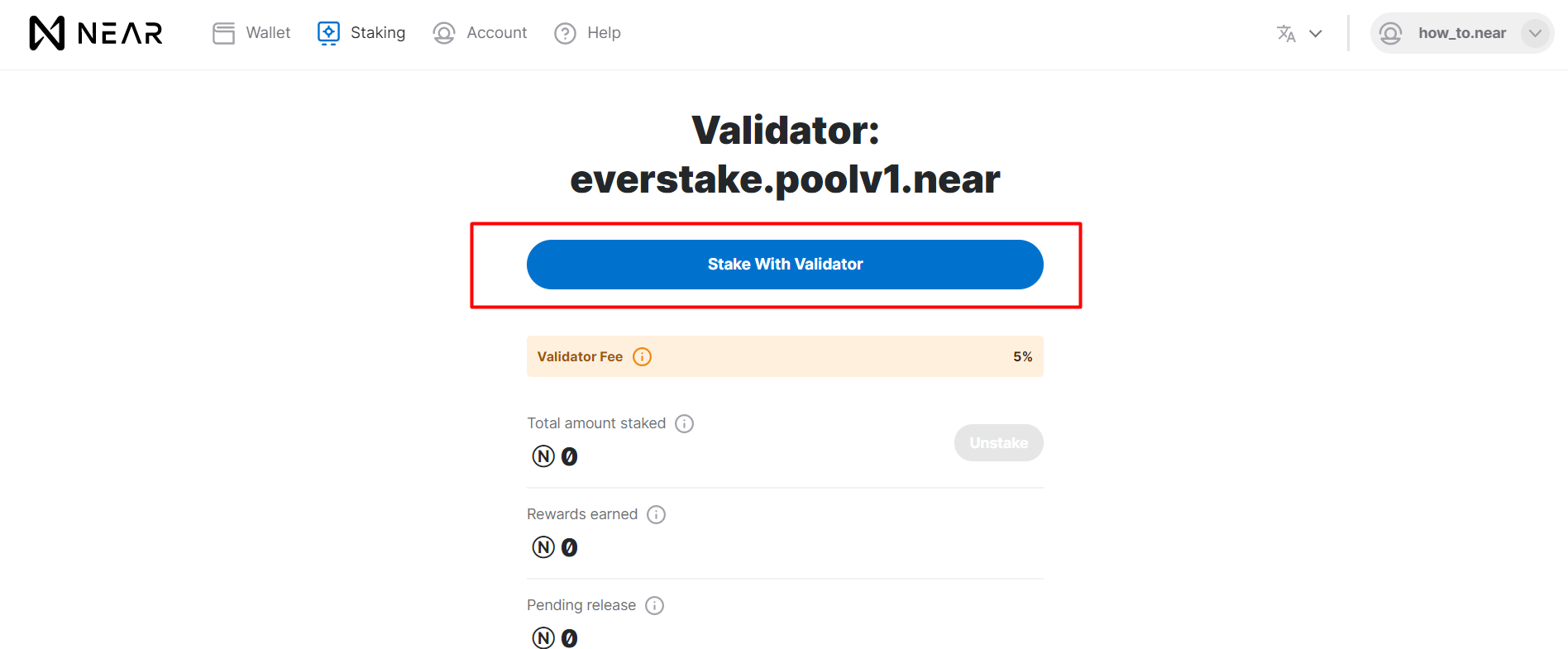Click the Stake With Validator button
This screenshot has width=1568, height=649.
pyautogui.click(x=784, y=264)
